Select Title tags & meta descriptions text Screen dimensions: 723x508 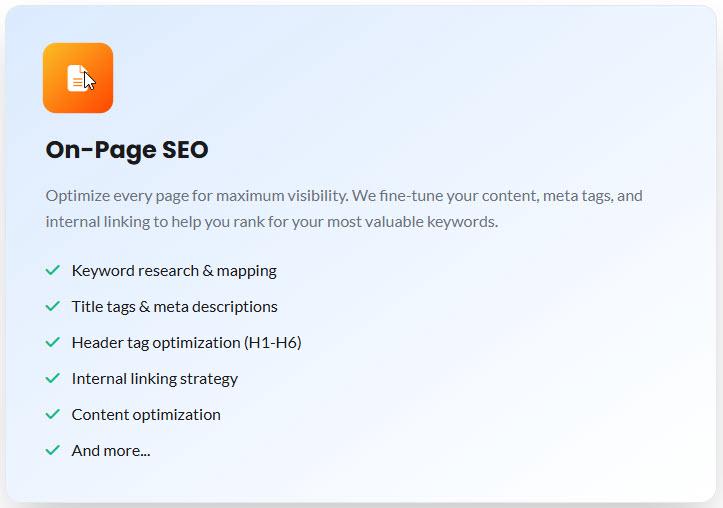pyautogui.click(x=175, y=306)
